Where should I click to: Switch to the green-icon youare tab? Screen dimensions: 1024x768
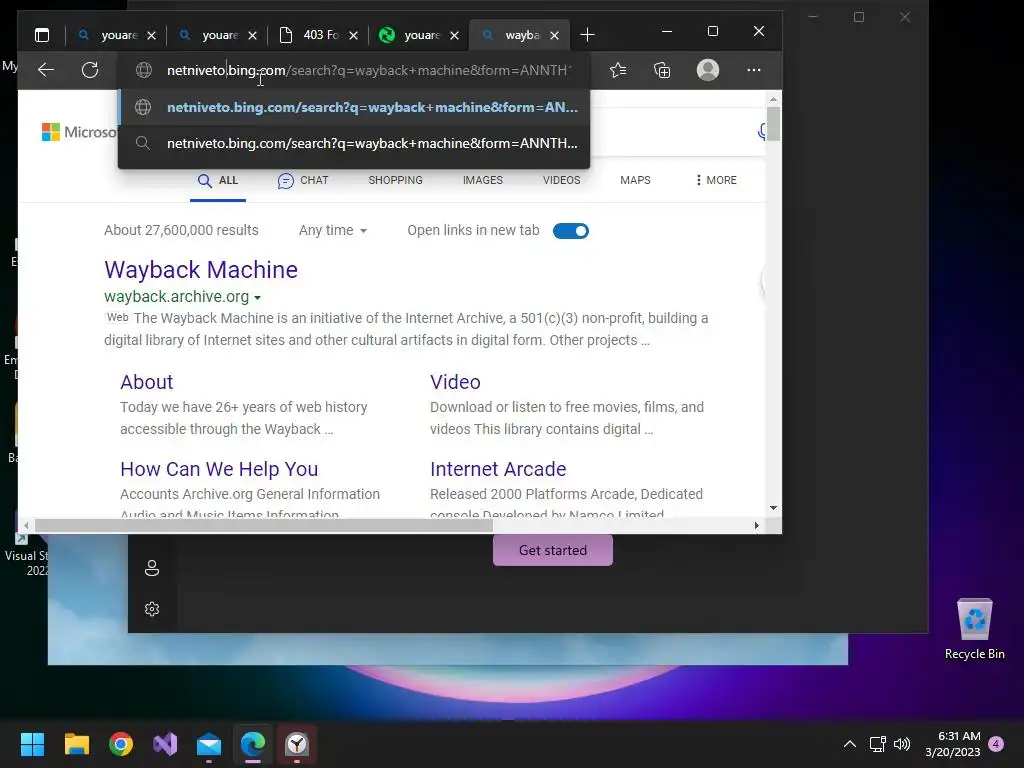coord(419,35)
